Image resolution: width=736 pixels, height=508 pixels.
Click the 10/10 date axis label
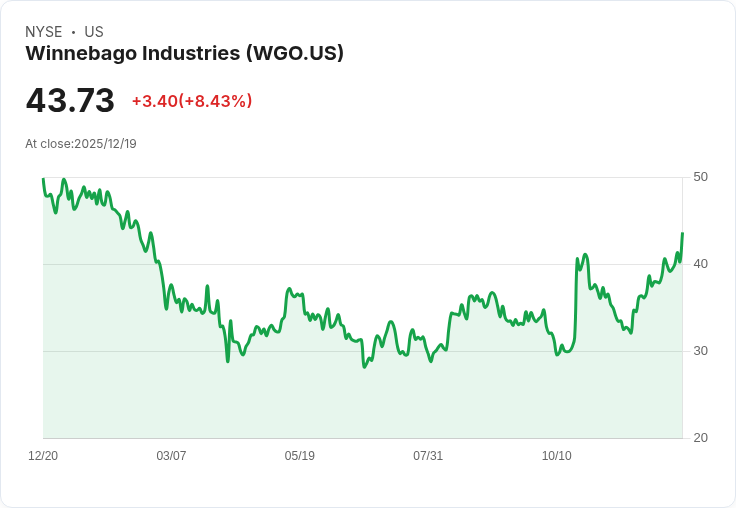point(557,456)
